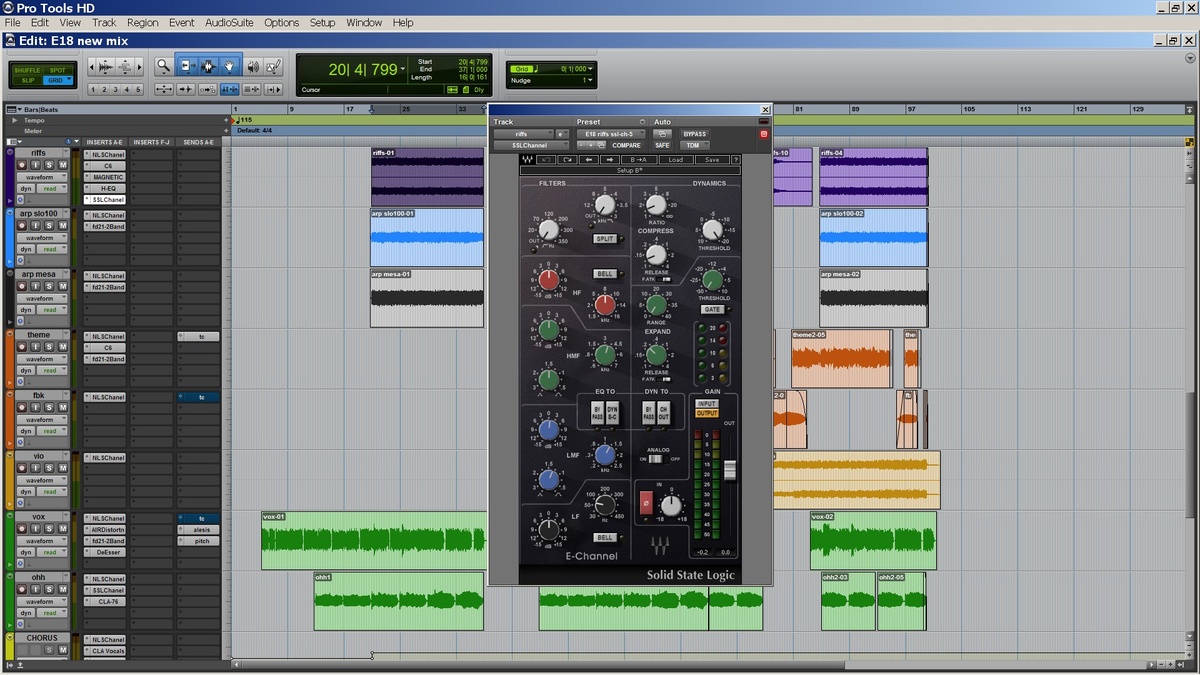Open the Window menu
1200x675 pixels.
pyautogui.click(x=364, y=22)
